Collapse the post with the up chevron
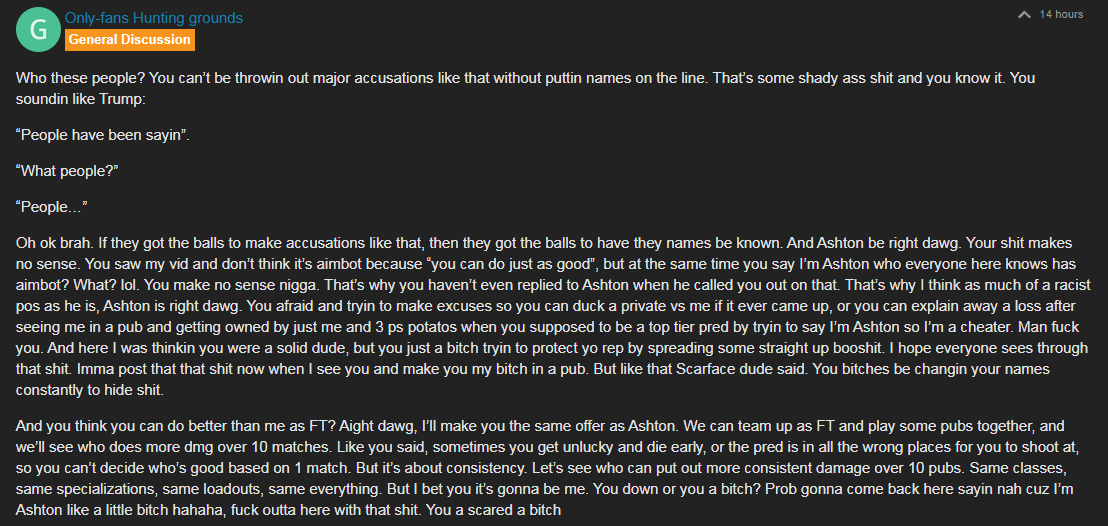1108x526 pixels. pos(1024,14)
